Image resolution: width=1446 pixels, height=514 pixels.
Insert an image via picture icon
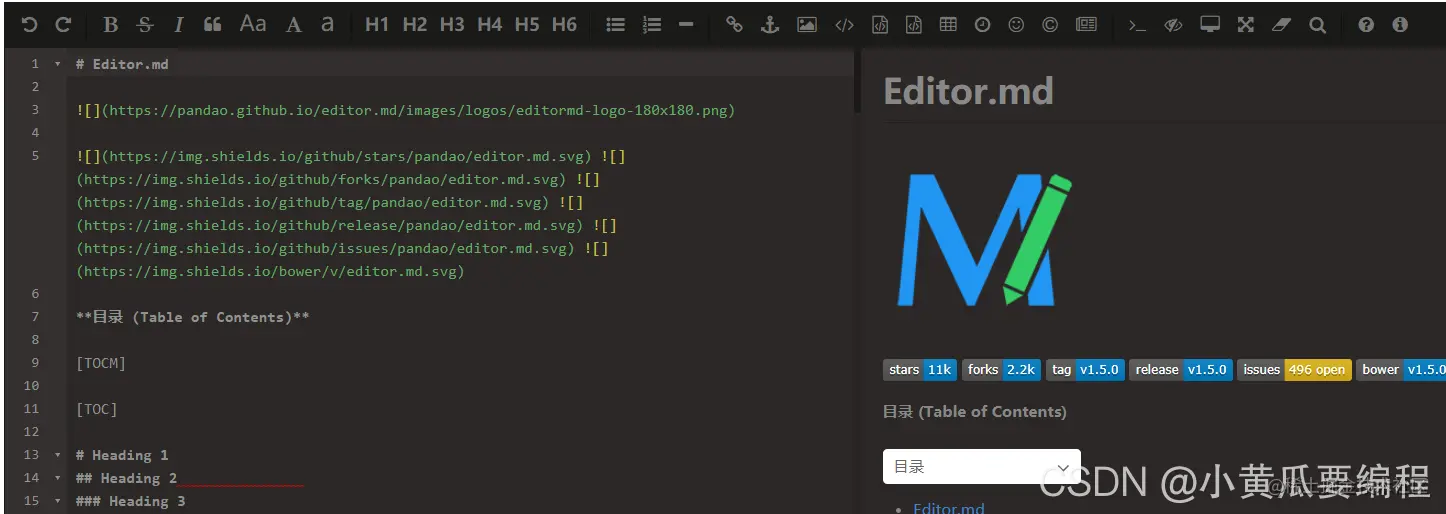pos(806,25)
